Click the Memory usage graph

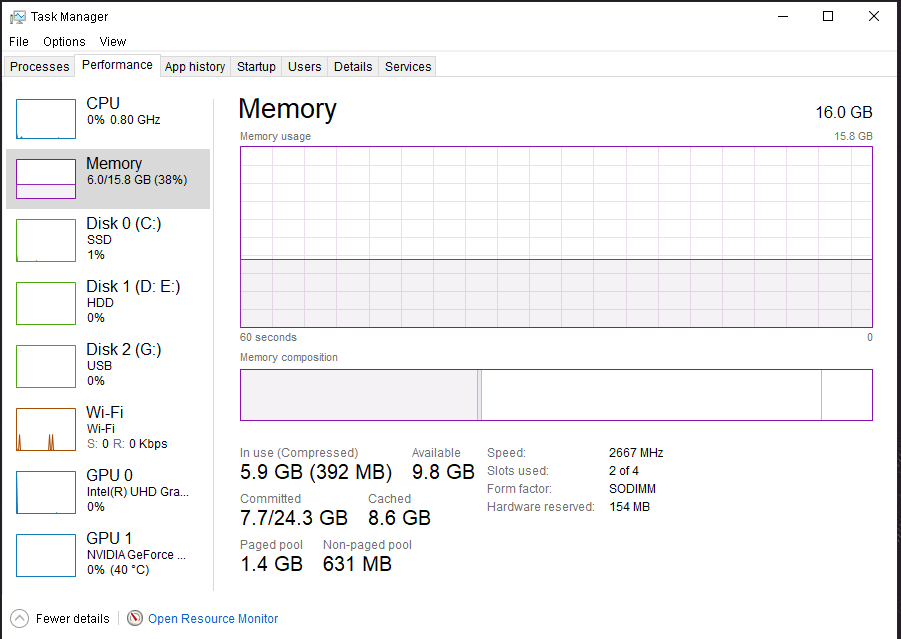[556, 237]
